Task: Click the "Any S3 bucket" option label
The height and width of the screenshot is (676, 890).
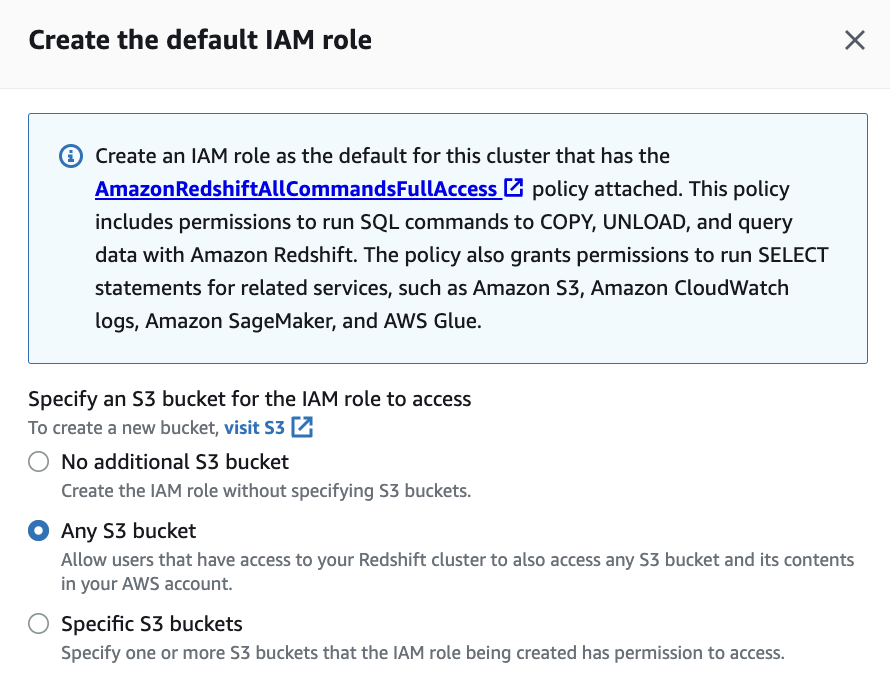Action: coord(129,531)
